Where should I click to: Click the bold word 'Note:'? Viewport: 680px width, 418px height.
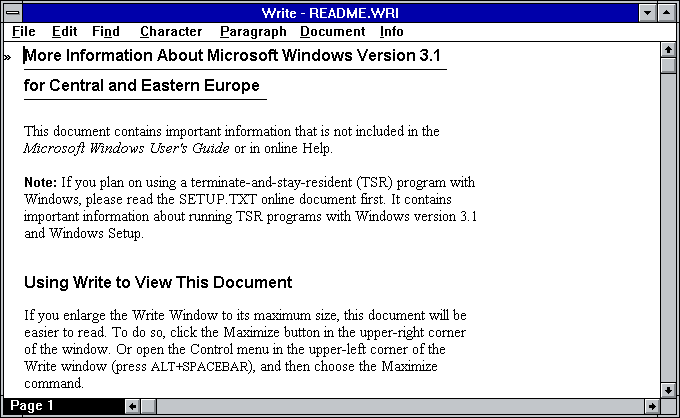click(40, 182)
